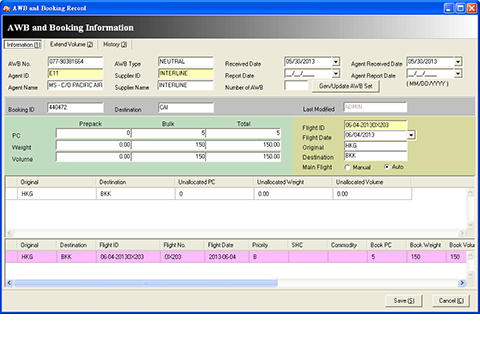Click down arrow of unallocated table scrollbar

(470, 224)
